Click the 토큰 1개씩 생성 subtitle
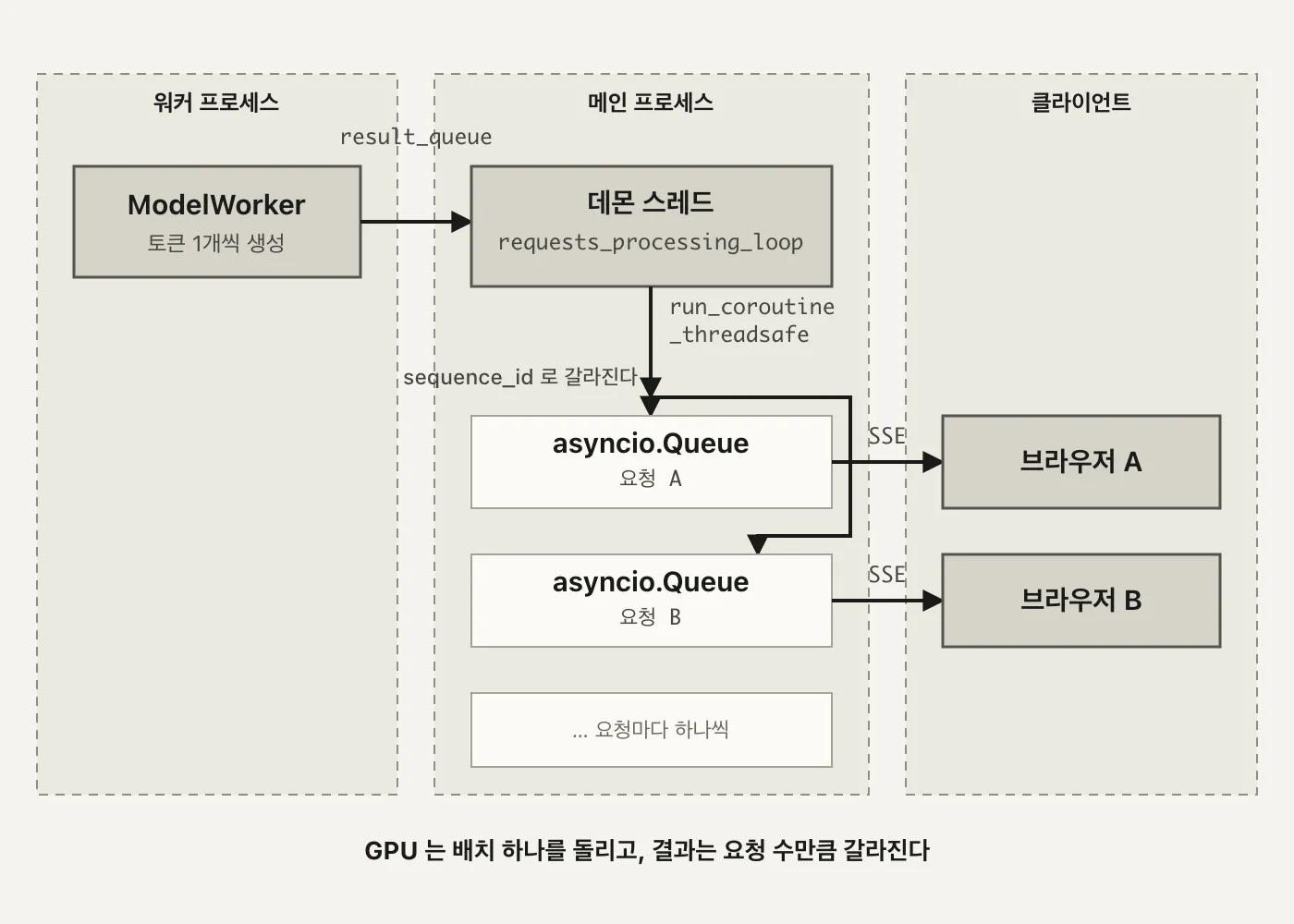This screenshot has width=1294, height=924. point(216,243)
